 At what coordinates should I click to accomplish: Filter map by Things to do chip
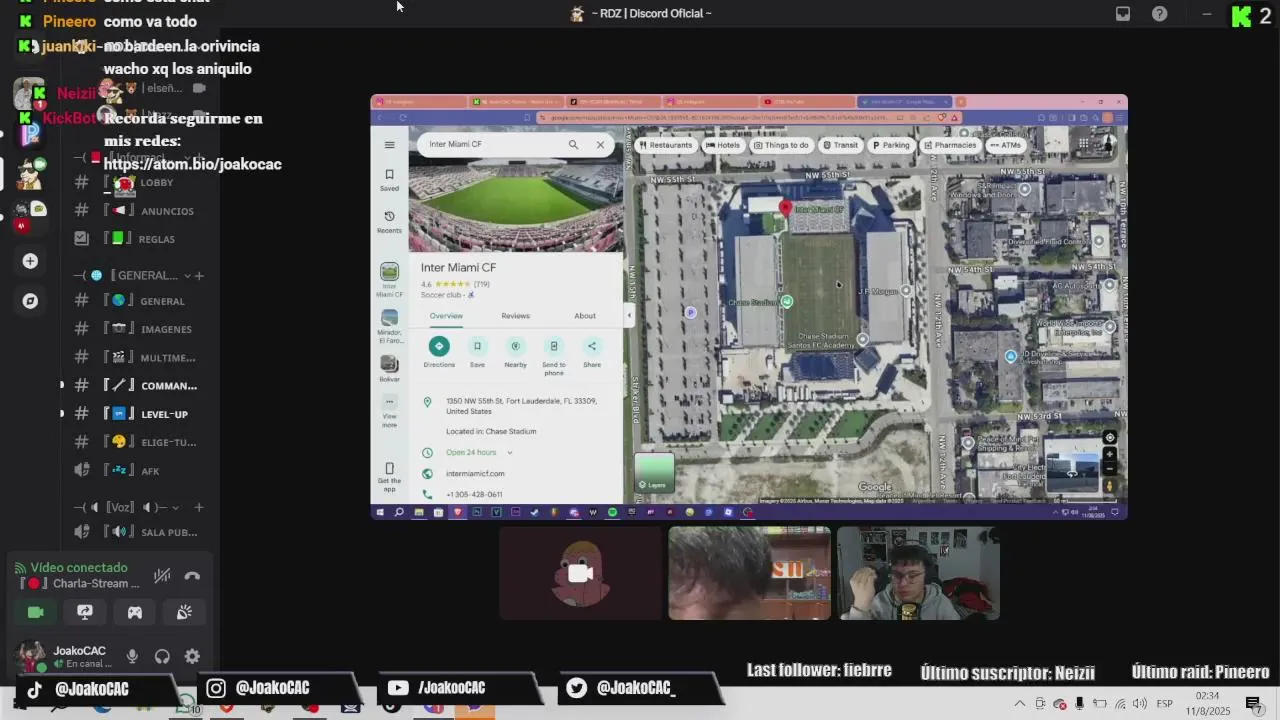point(781,145)
